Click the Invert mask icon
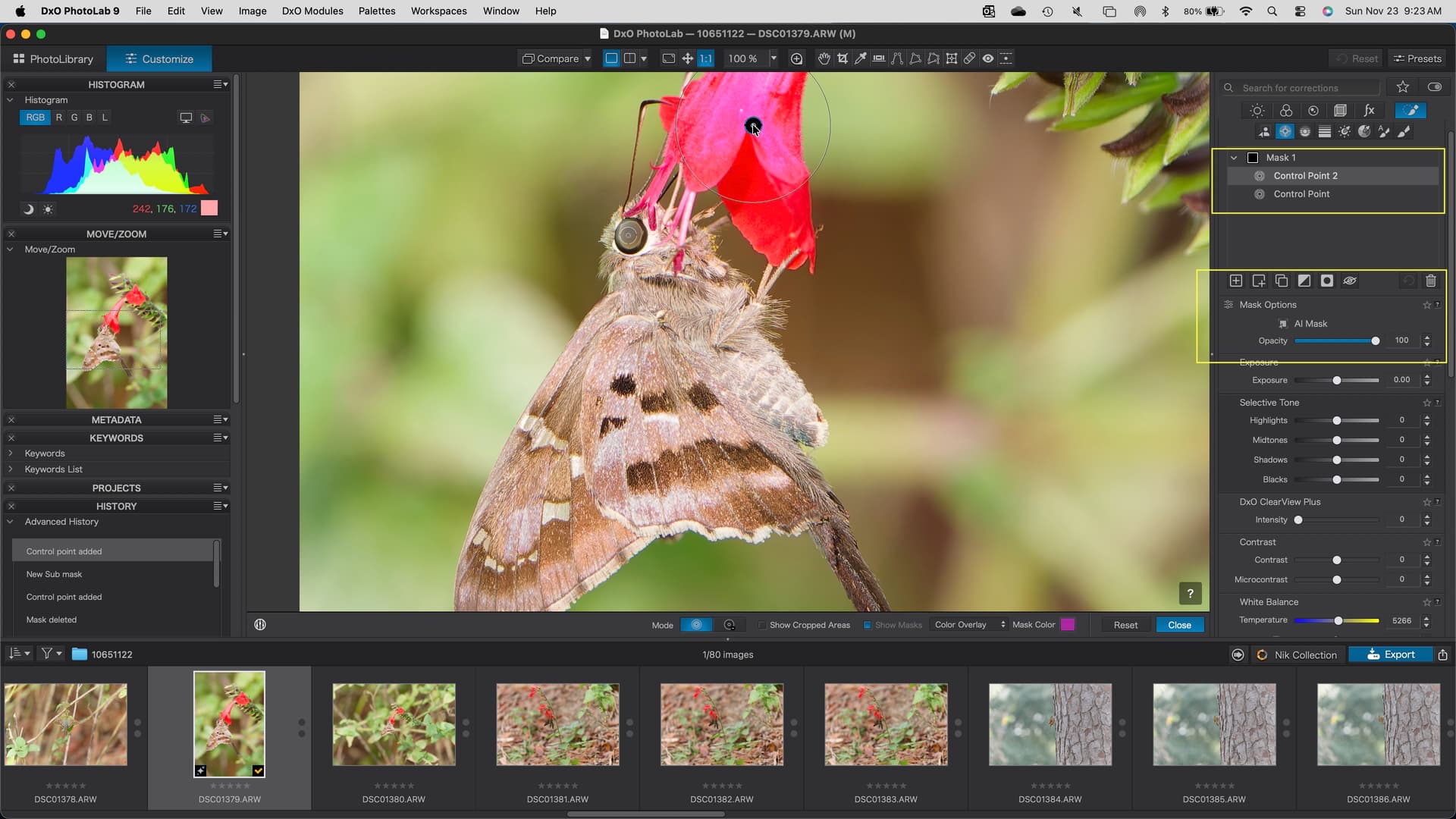The width and height of the screenshot is (1456, 819). (1304, 281)
